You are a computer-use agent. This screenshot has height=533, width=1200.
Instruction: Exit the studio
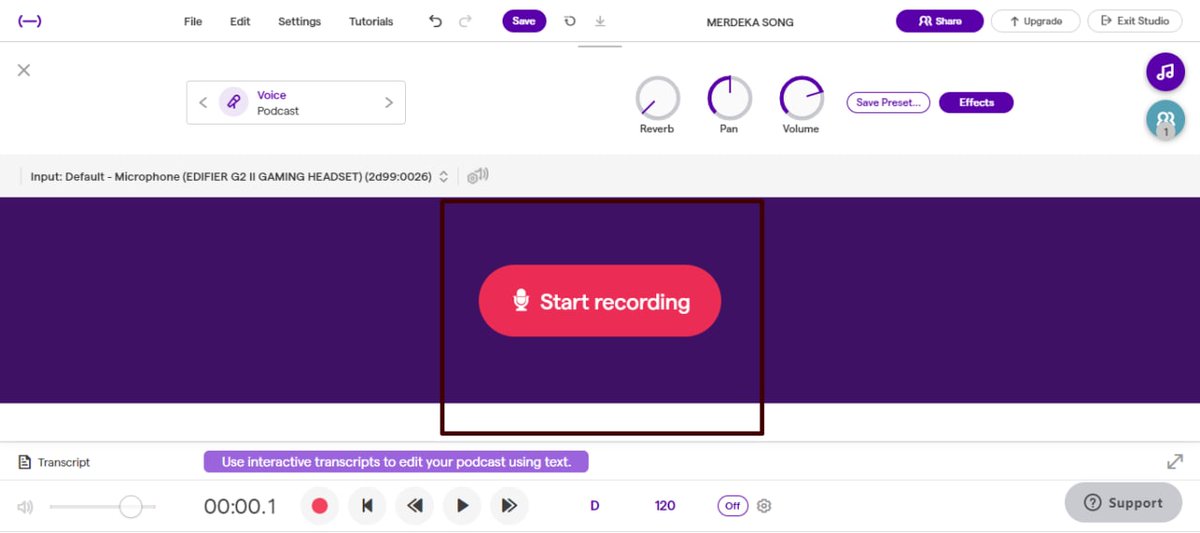pos(1134,21)
